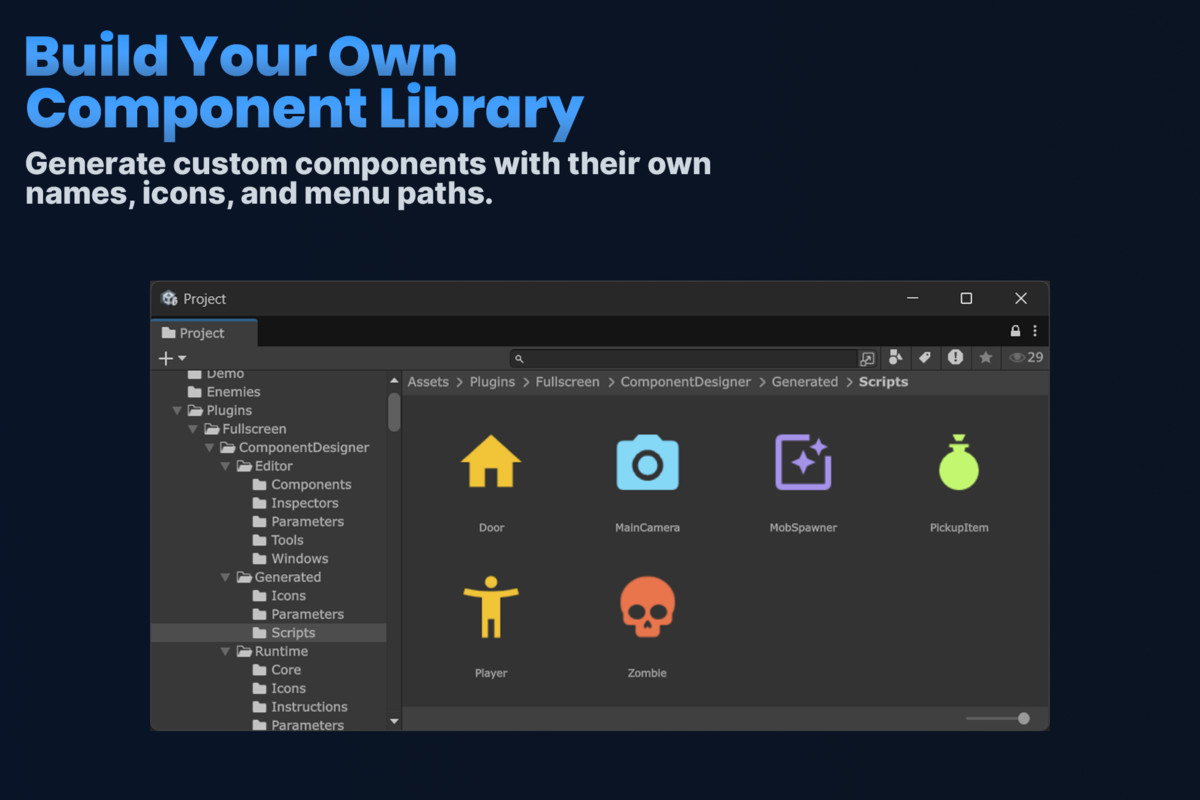Toggle the Project panel lock
Viewport: 1200px width, 800px height.
coord(1015,331)
